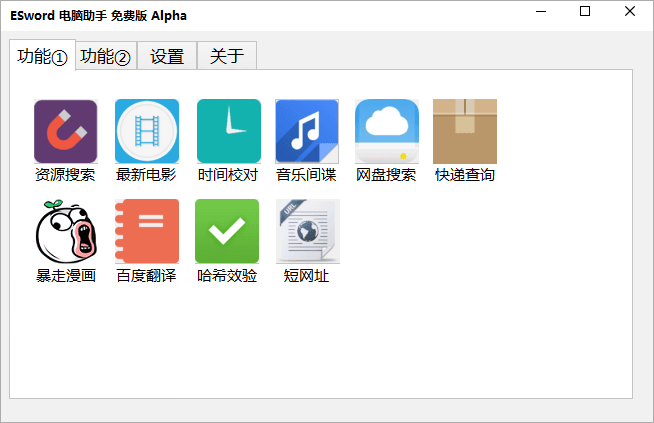
Task: Open the 设置 tab
Action: tap(167, 56)
